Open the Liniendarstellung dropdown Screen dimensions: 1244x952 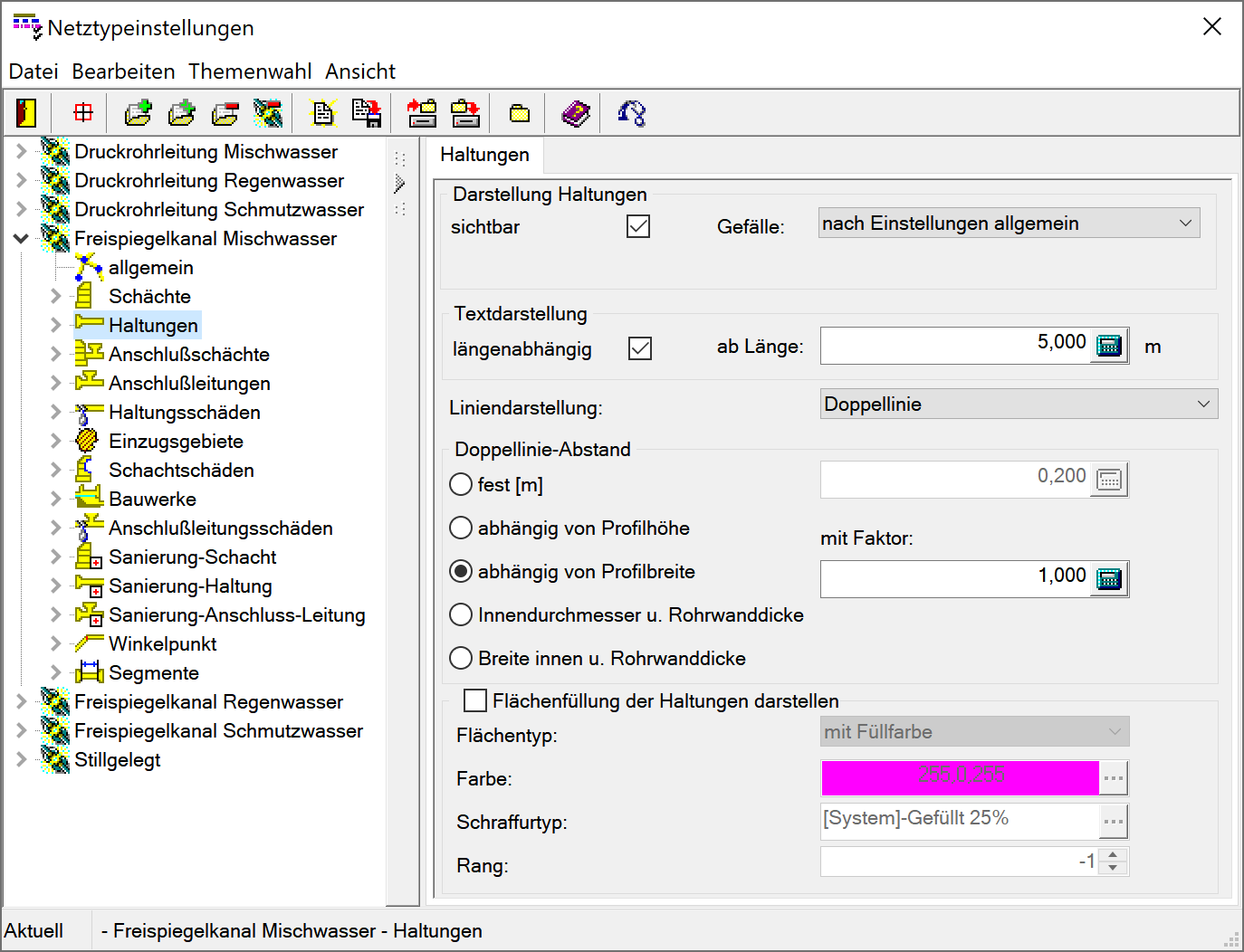pyautogui.click(x=1019, y=405)
